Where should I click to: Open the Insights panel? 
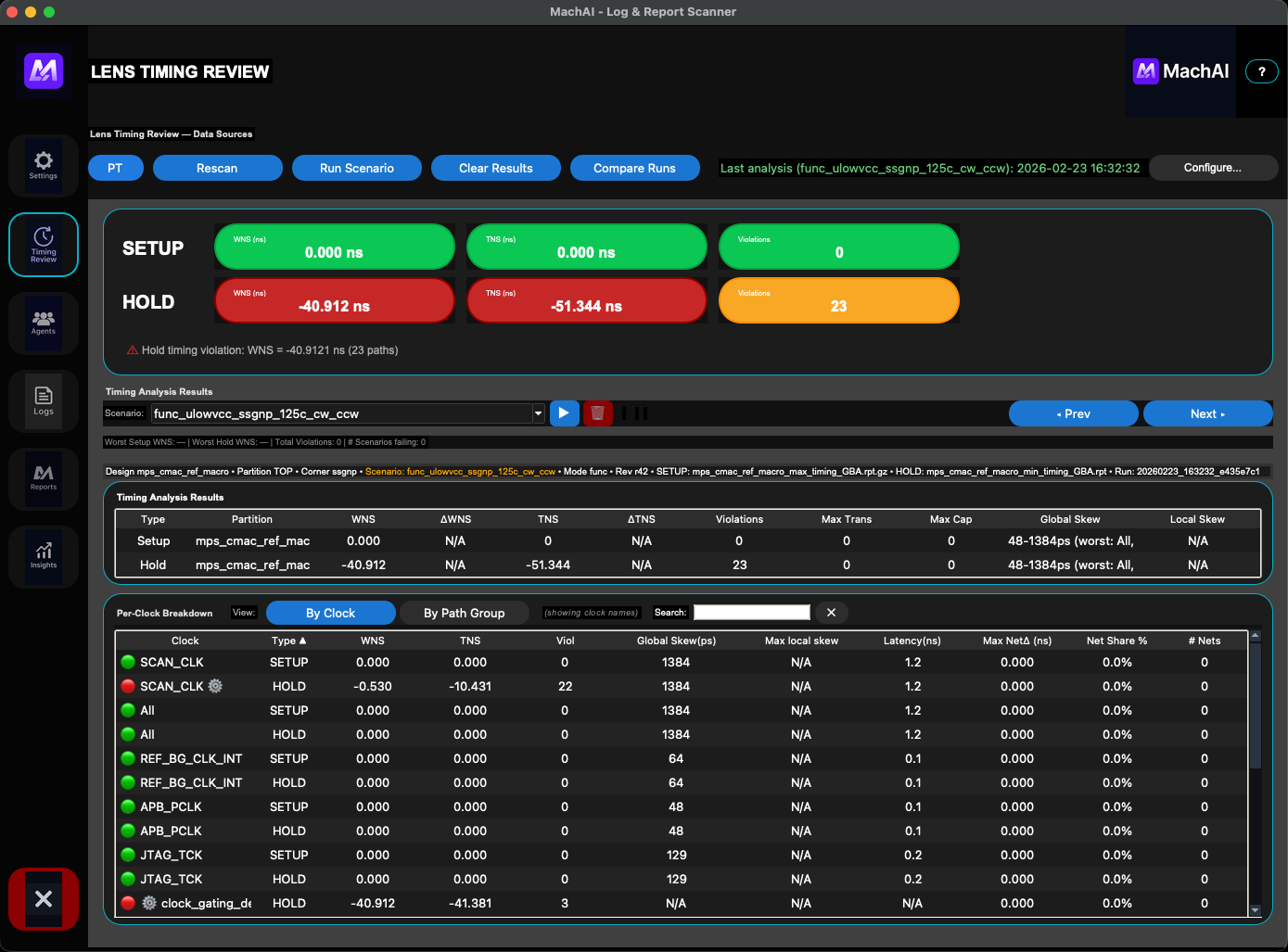point(43,556)
